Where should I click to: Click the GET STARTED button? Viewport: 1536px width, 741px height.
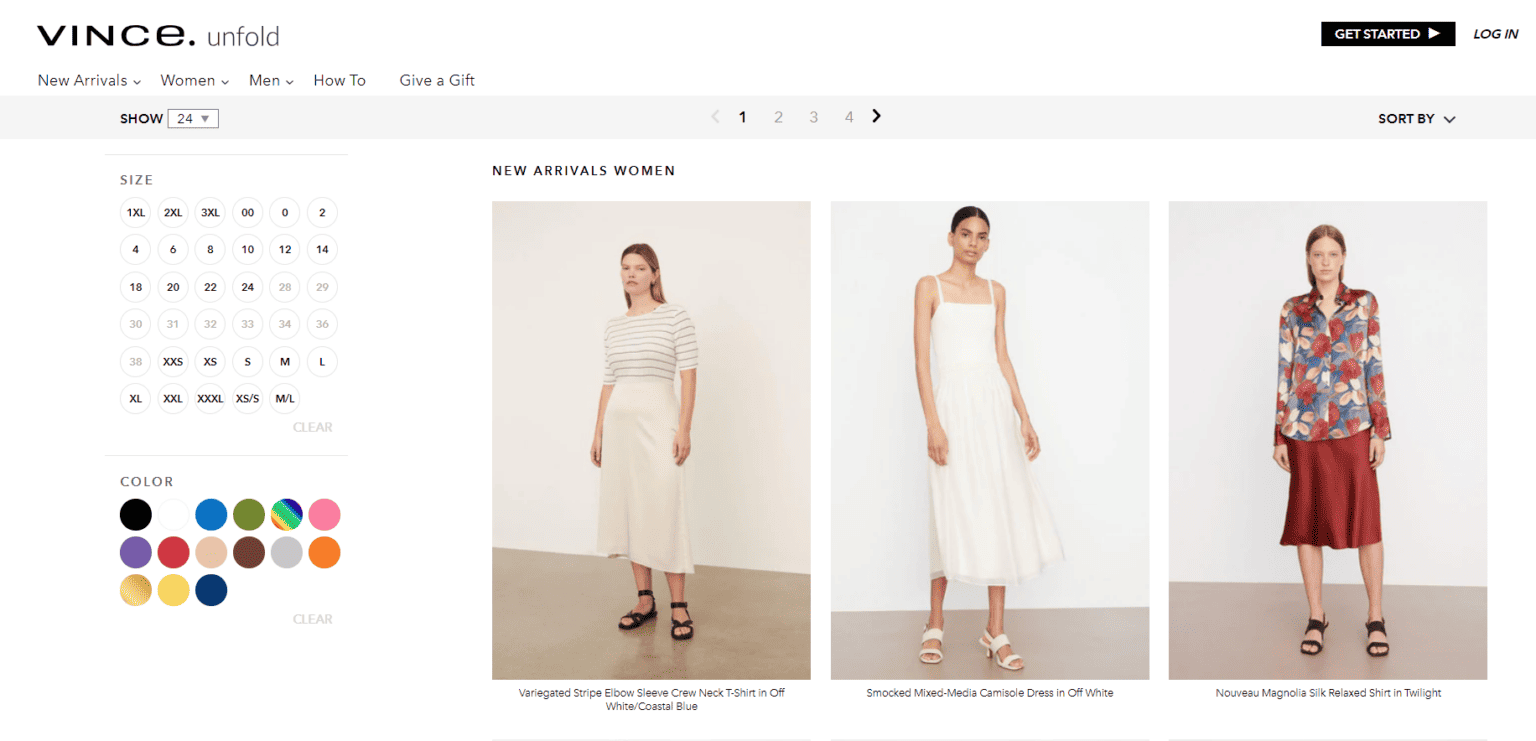click(x=1387, y=33)
